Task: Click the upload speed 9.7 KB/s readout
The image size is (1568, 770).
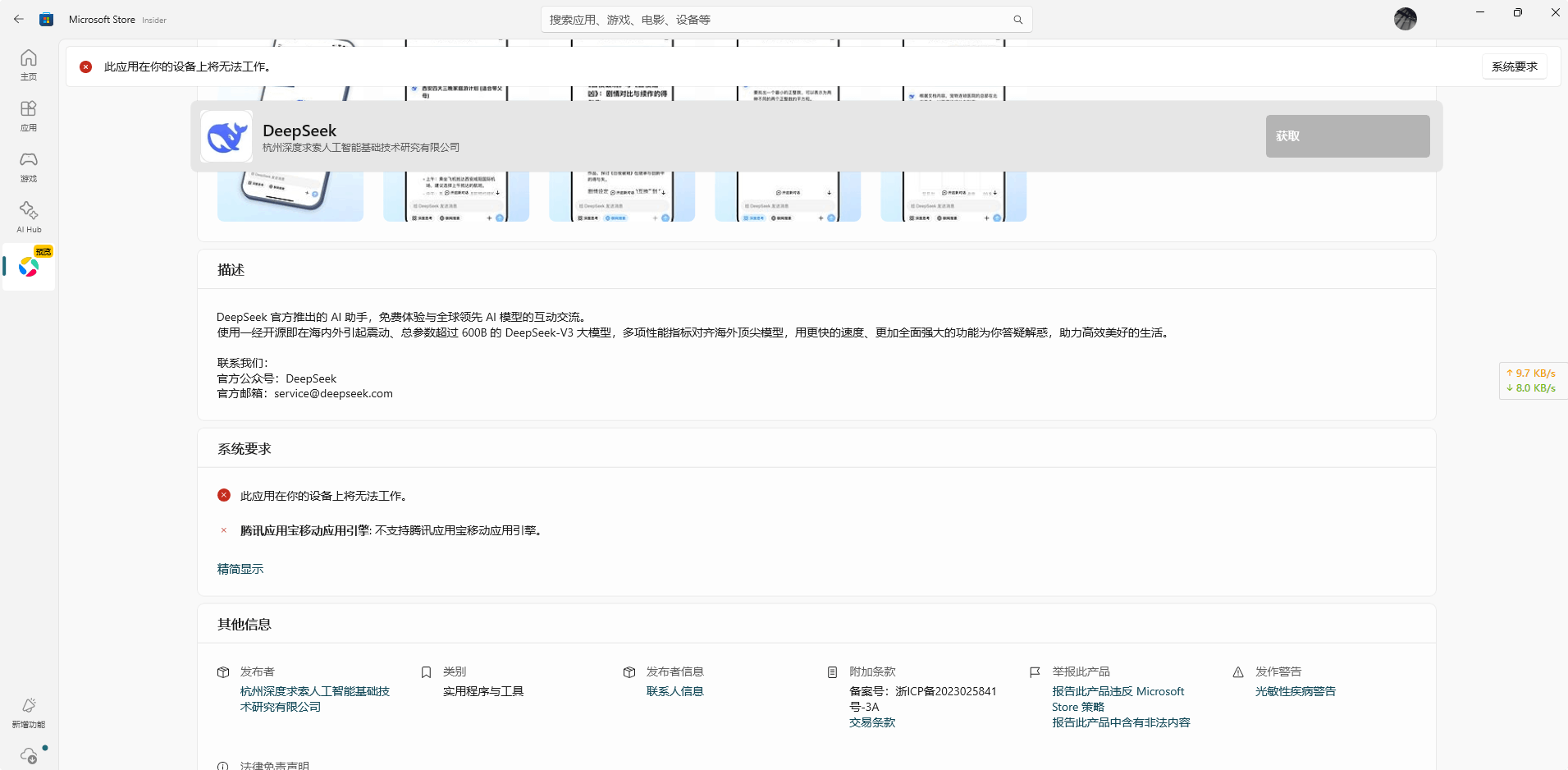Action: tap(1531, 373)
